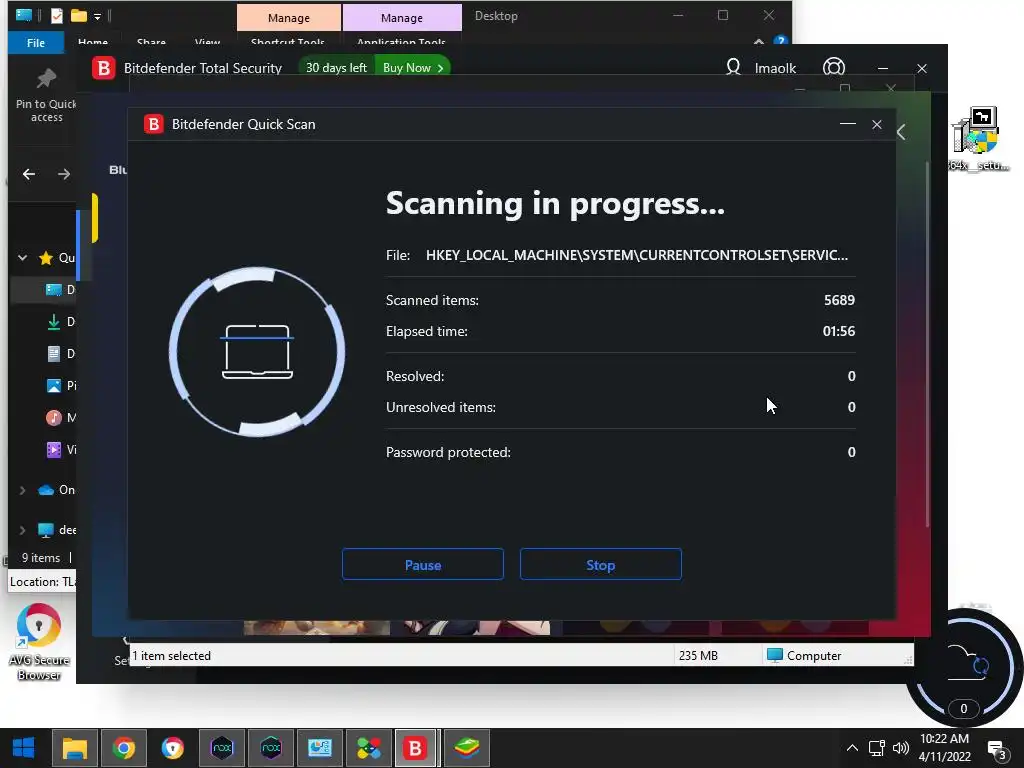Click the 235 MB status bar value
Viewport: 1024px width, 768px height.
click(698, 656)
